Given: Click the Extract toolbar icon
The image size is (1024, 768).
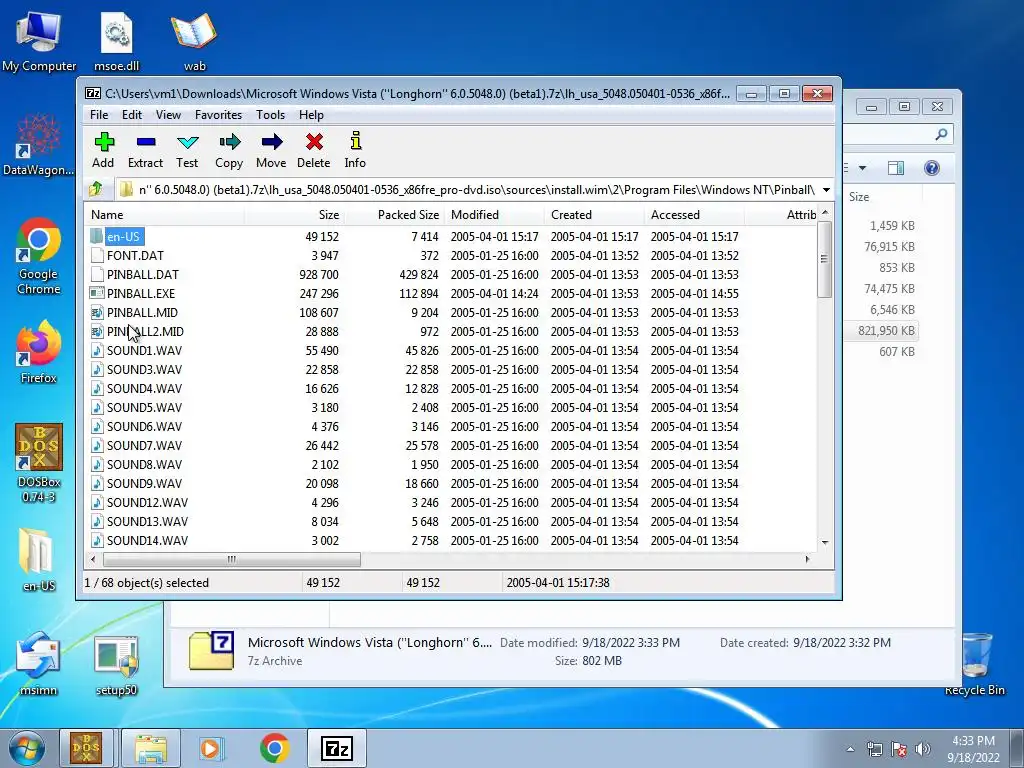Looking at the screenshot, I should click(145, 142).
